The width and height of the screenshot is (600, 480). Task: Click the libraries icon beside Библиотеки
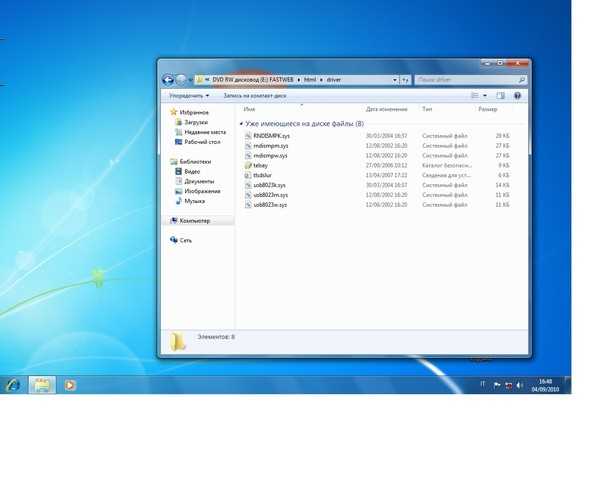[174, 162]
